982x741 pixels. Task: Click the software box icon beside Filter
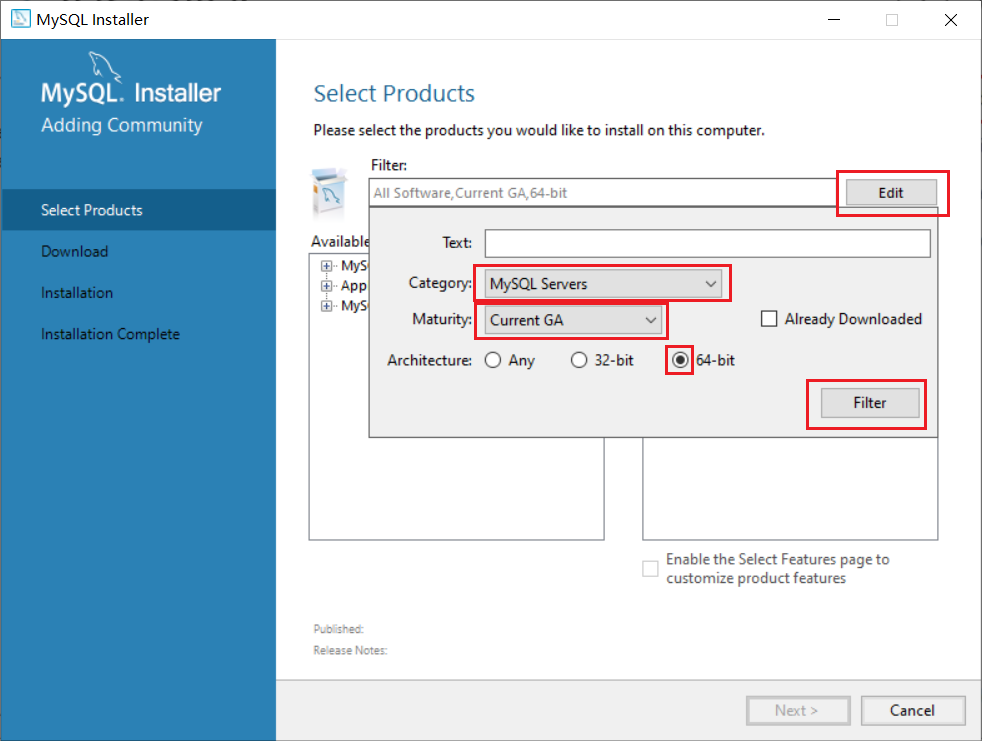pos(329,192)
